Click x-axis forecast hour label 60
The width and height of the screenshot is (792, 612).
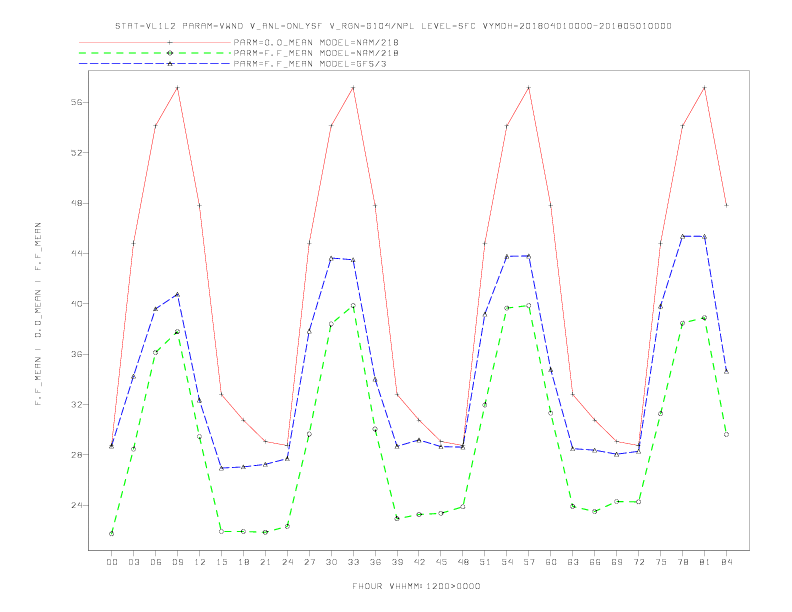pyautogui.click(x=551, y=562)
